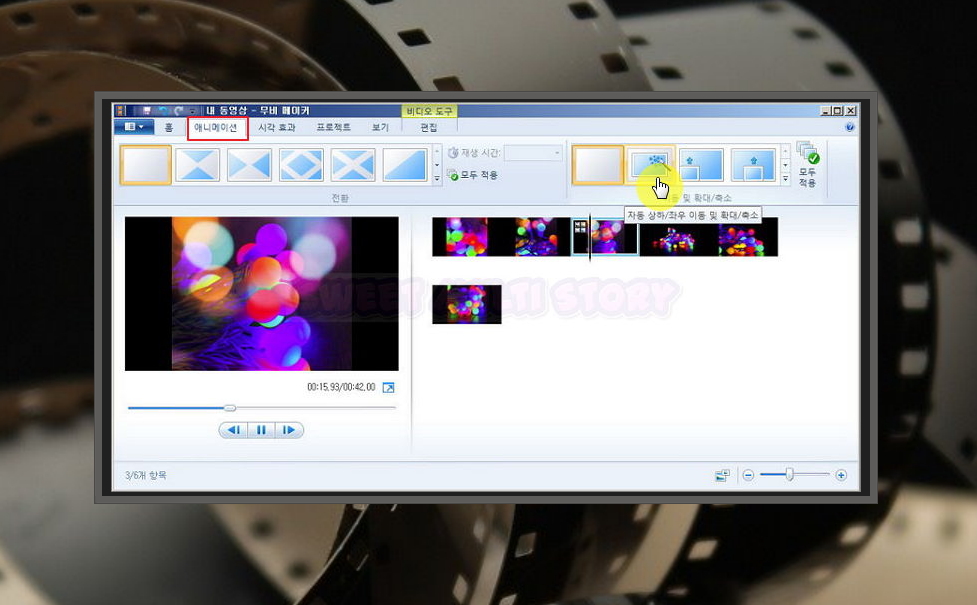Open the Help question mark icon
Image resolution: width=977 pixels, height=605 pixels.
pos(849,127)
